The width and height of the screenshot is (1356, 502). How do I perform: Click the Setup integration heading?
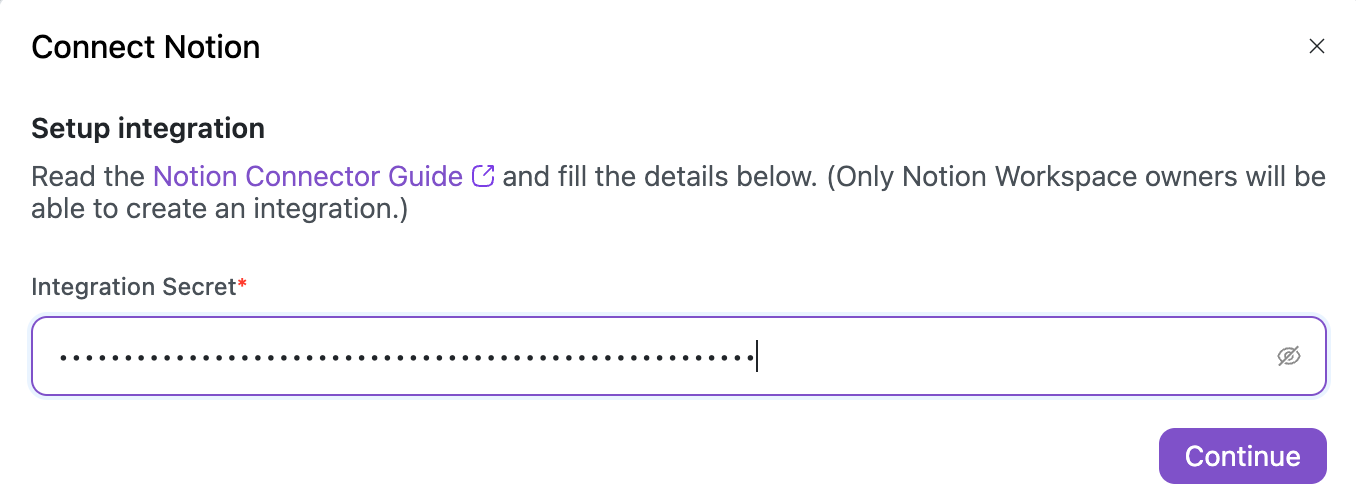148,128
